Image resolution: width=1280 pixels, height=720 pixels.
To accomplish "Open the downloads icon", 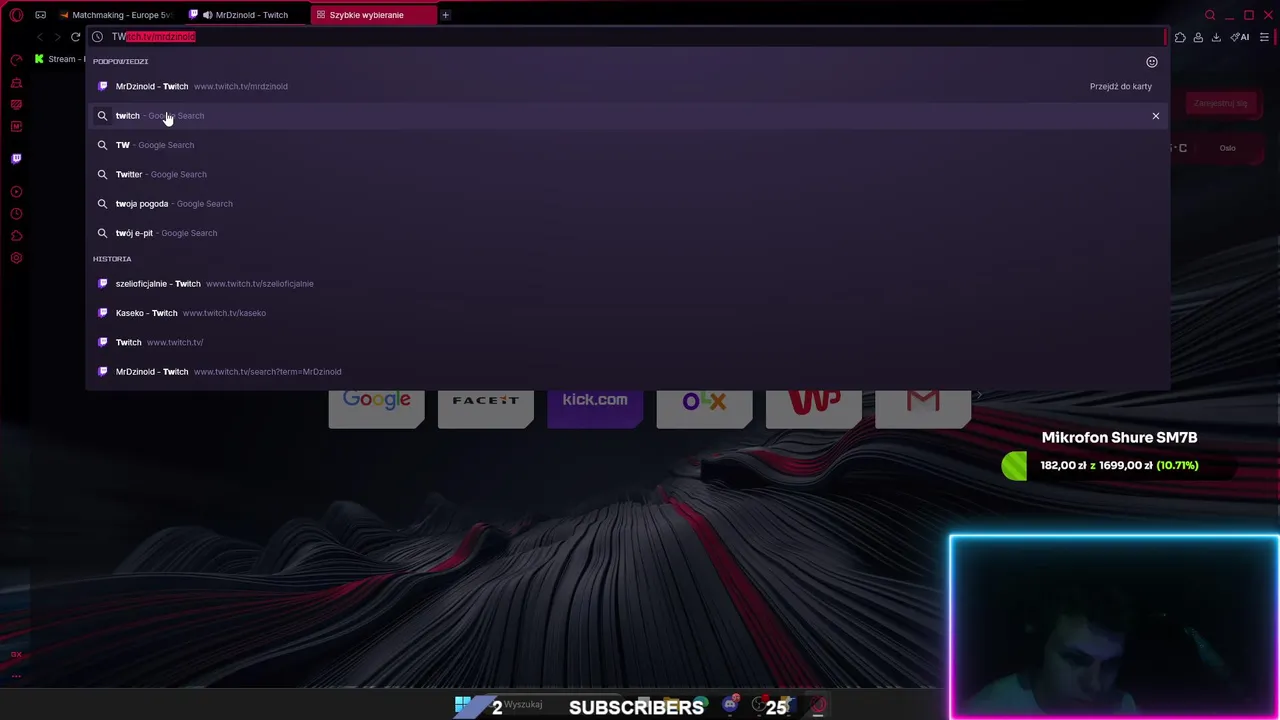I will (1216, 37).
